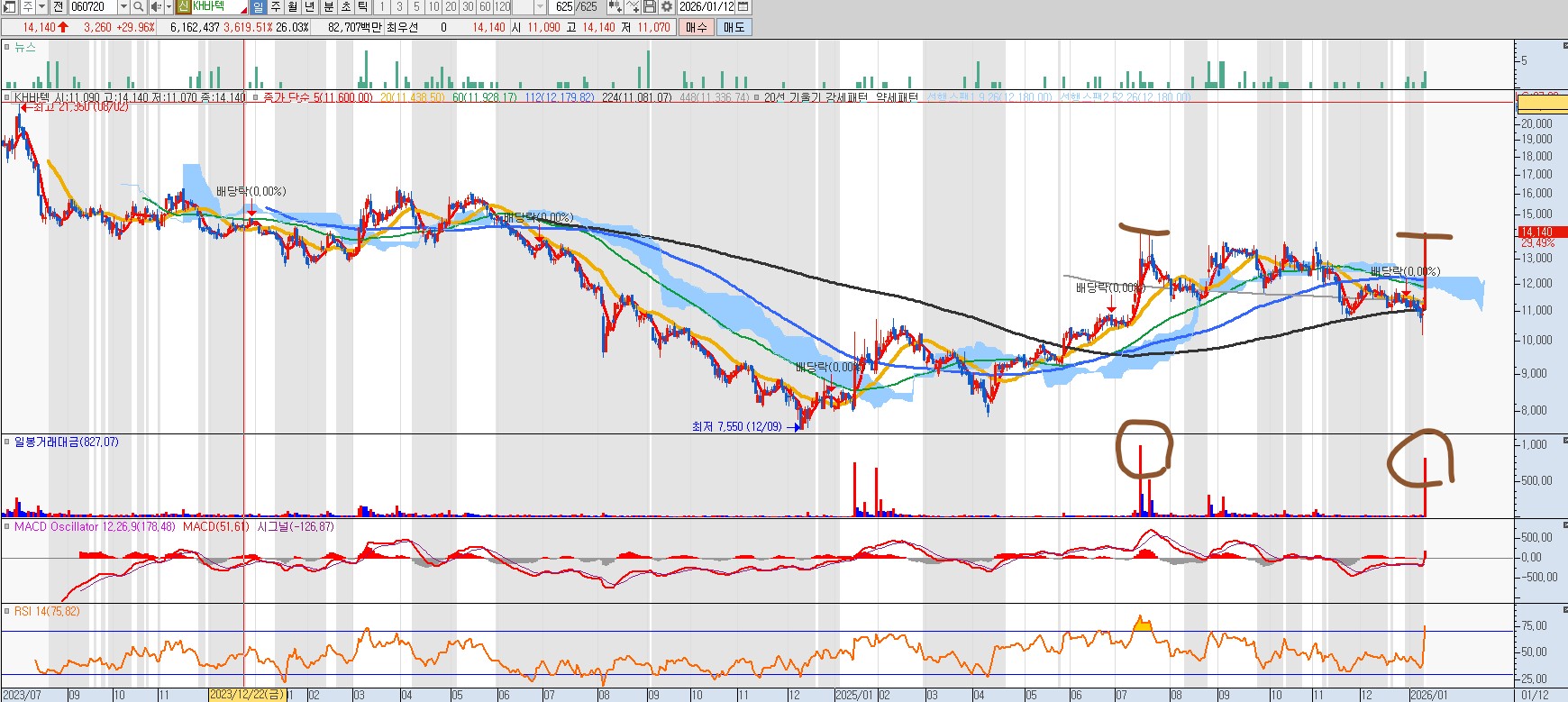
Task: Click the square marker before RSI 14
Action: 7,612
